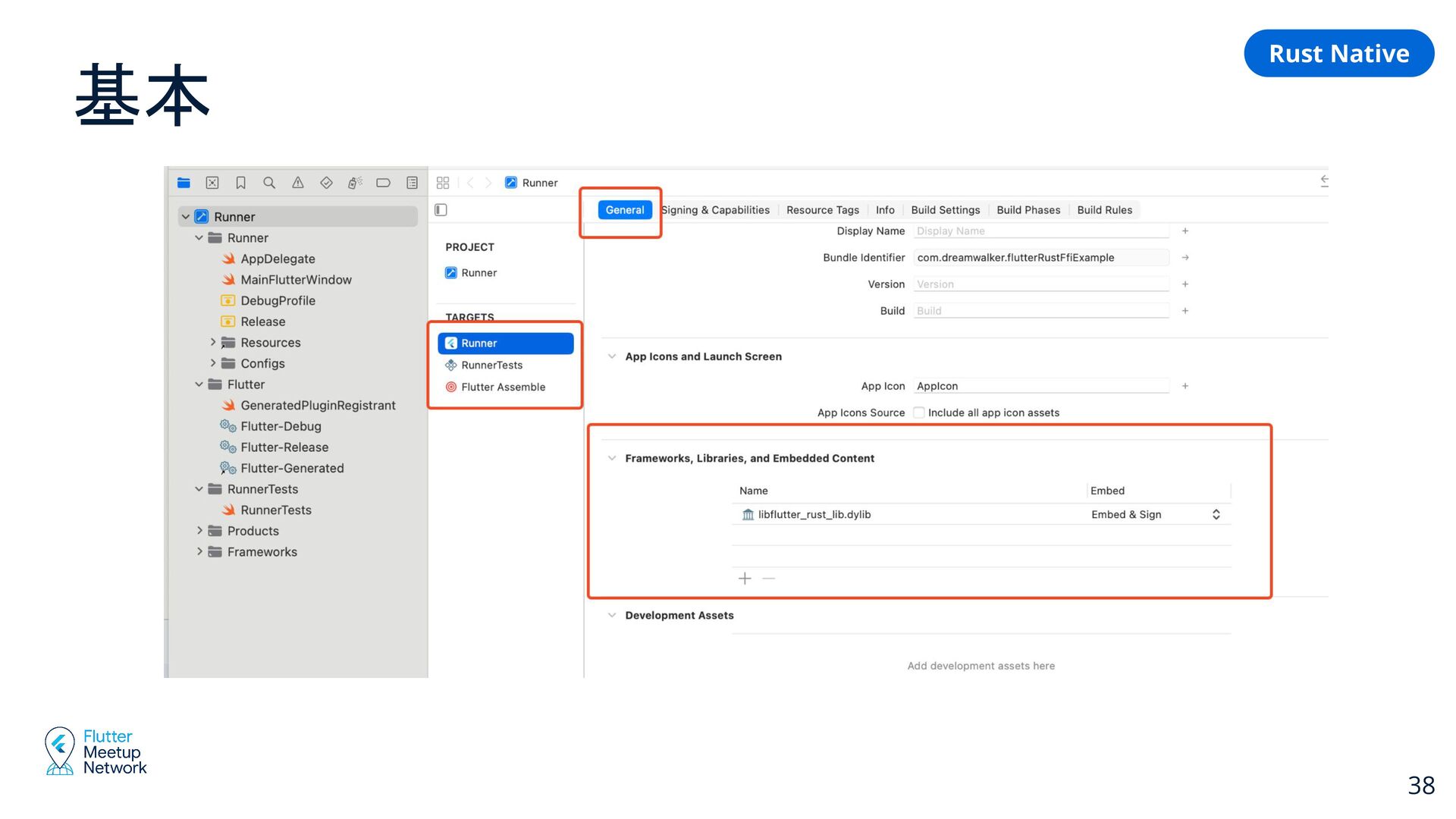Open the Signing & Capabilities tab
The image size is (1456, 819).
coord(715,210)
